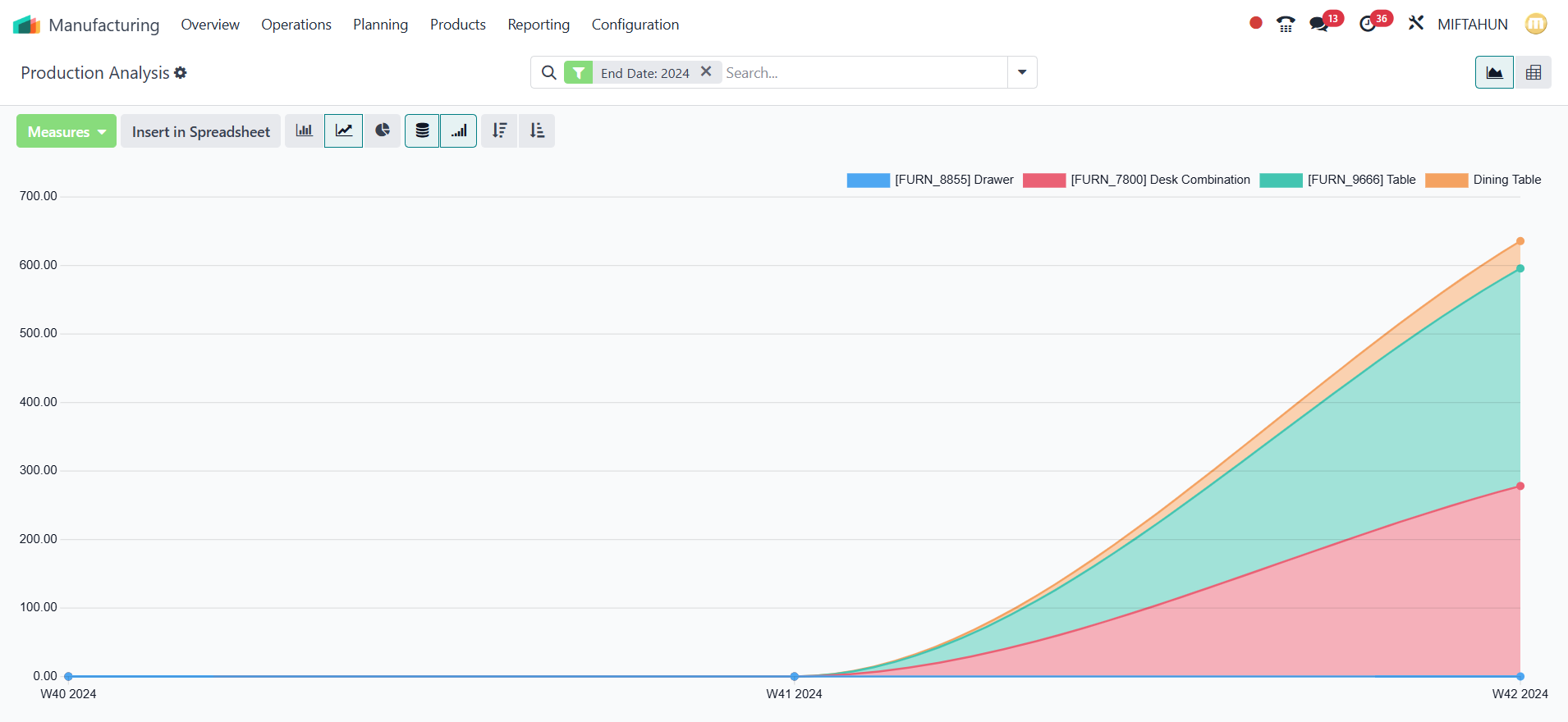Expand the search options dropdown arrow
The width and height of the screenshot is (1568, 722).
(1022, 72)
